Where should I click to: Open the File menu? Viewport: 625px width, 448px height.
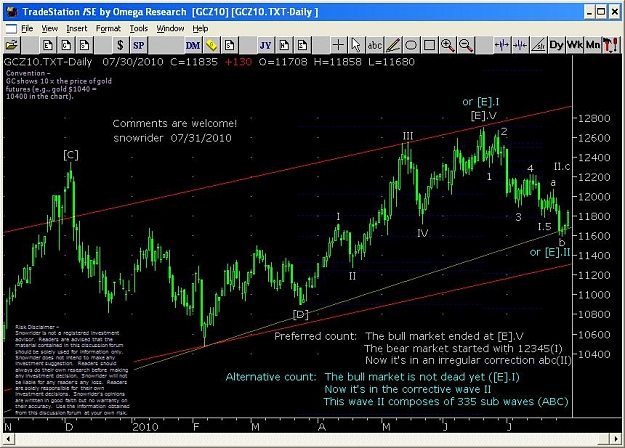click(x=27, y=28)
